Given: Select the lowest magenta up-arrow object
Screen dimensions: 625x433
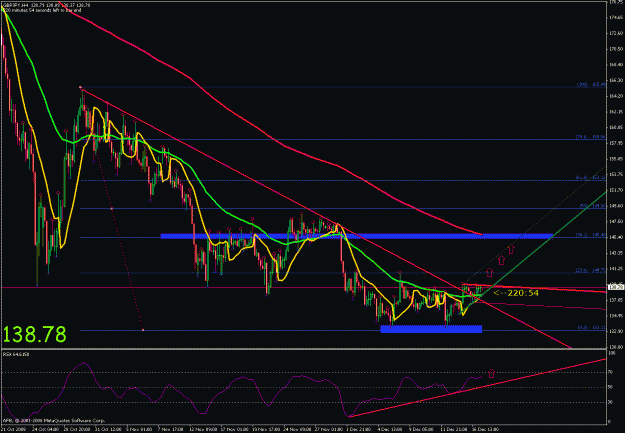Looking at the screenshot, I should [x=489, y=273].
